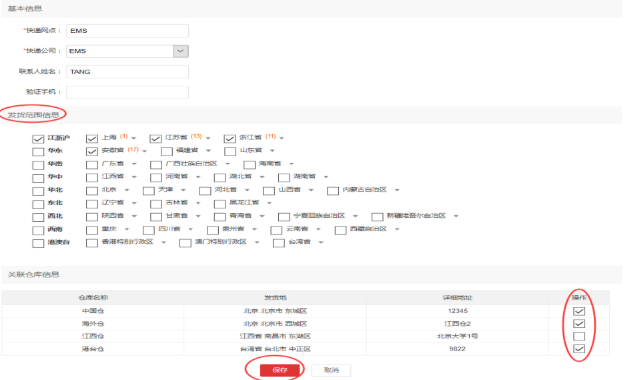Expand the 西藏自治区 city list arrow

(397, 229)
